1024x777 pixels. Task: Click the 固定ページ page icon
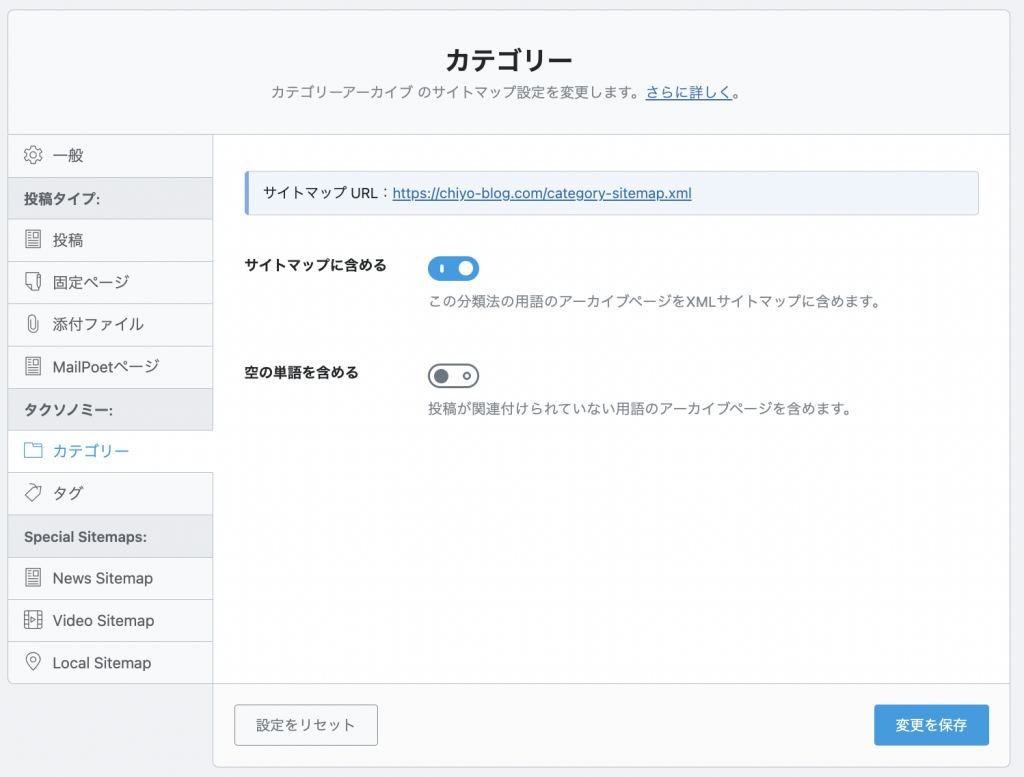click(33, 281)
